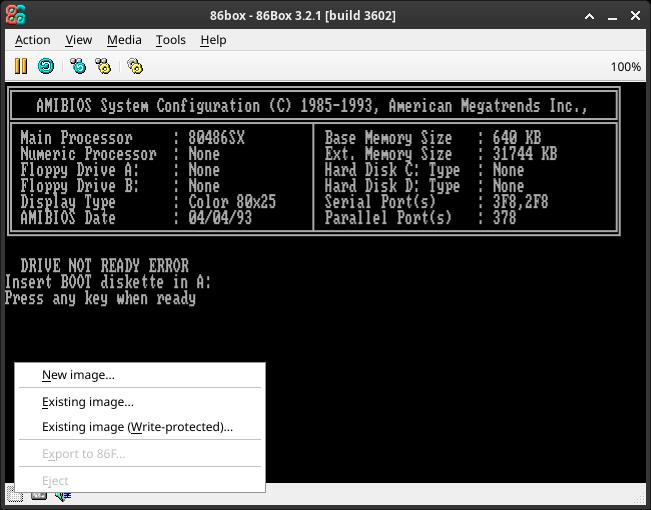Click the Color 80x25 display type
Screen dimensions: 651x510
pyautogui.click(x=232, y=202)
